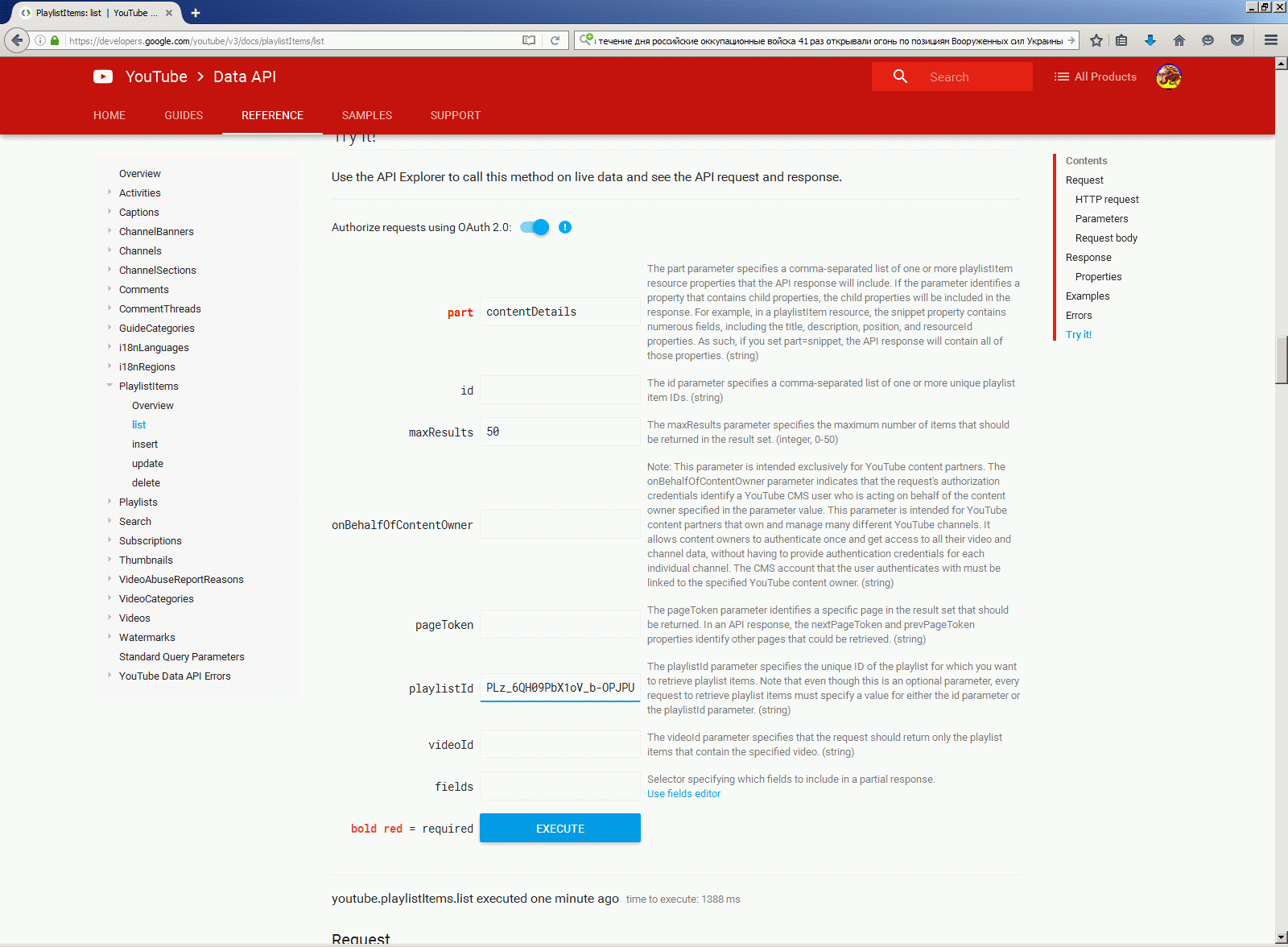
Task: Switch to the GUIDES tab
Action: 184,115
